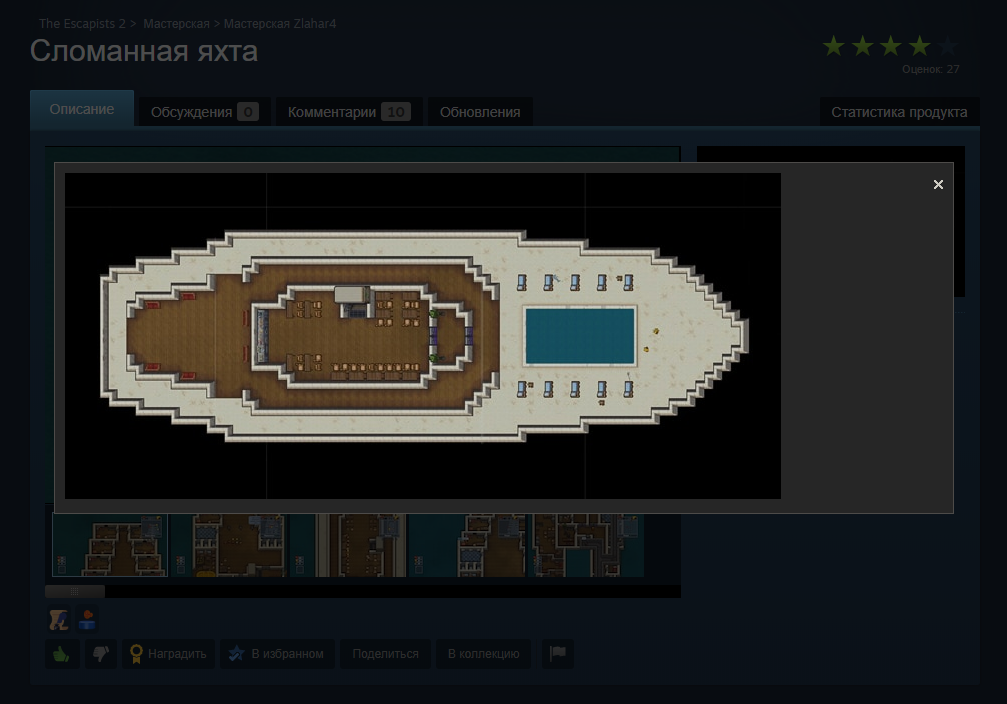Switch to the Описание tab
1007x704 pixels.
pos(82,109)
